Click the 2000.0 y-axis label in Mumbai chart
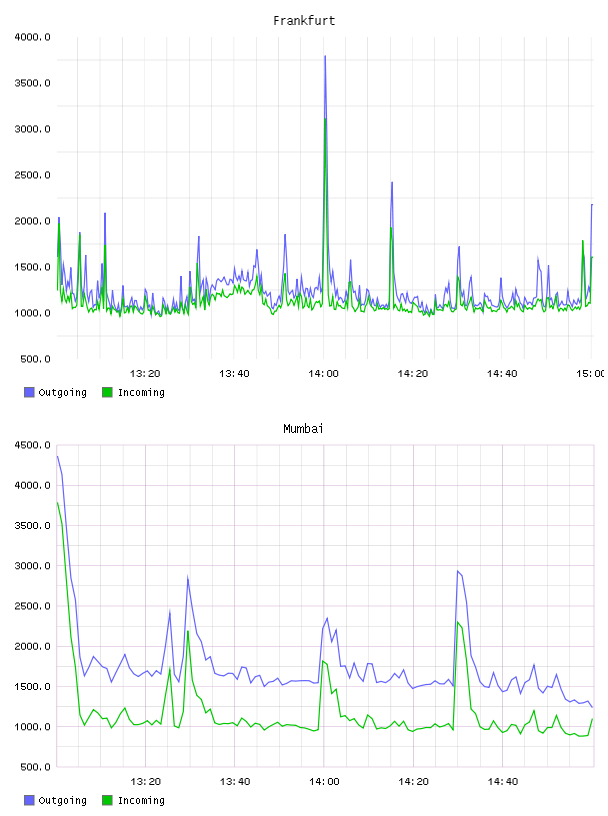Screen dimensions: 608x816 click(32, 646)
